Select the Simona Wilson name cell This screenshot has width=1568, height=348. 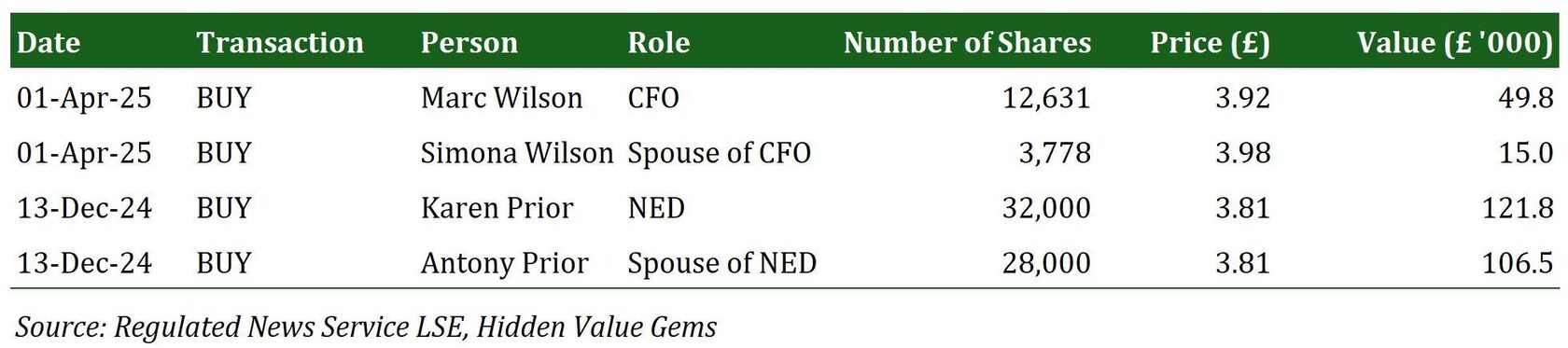[517, 153]
